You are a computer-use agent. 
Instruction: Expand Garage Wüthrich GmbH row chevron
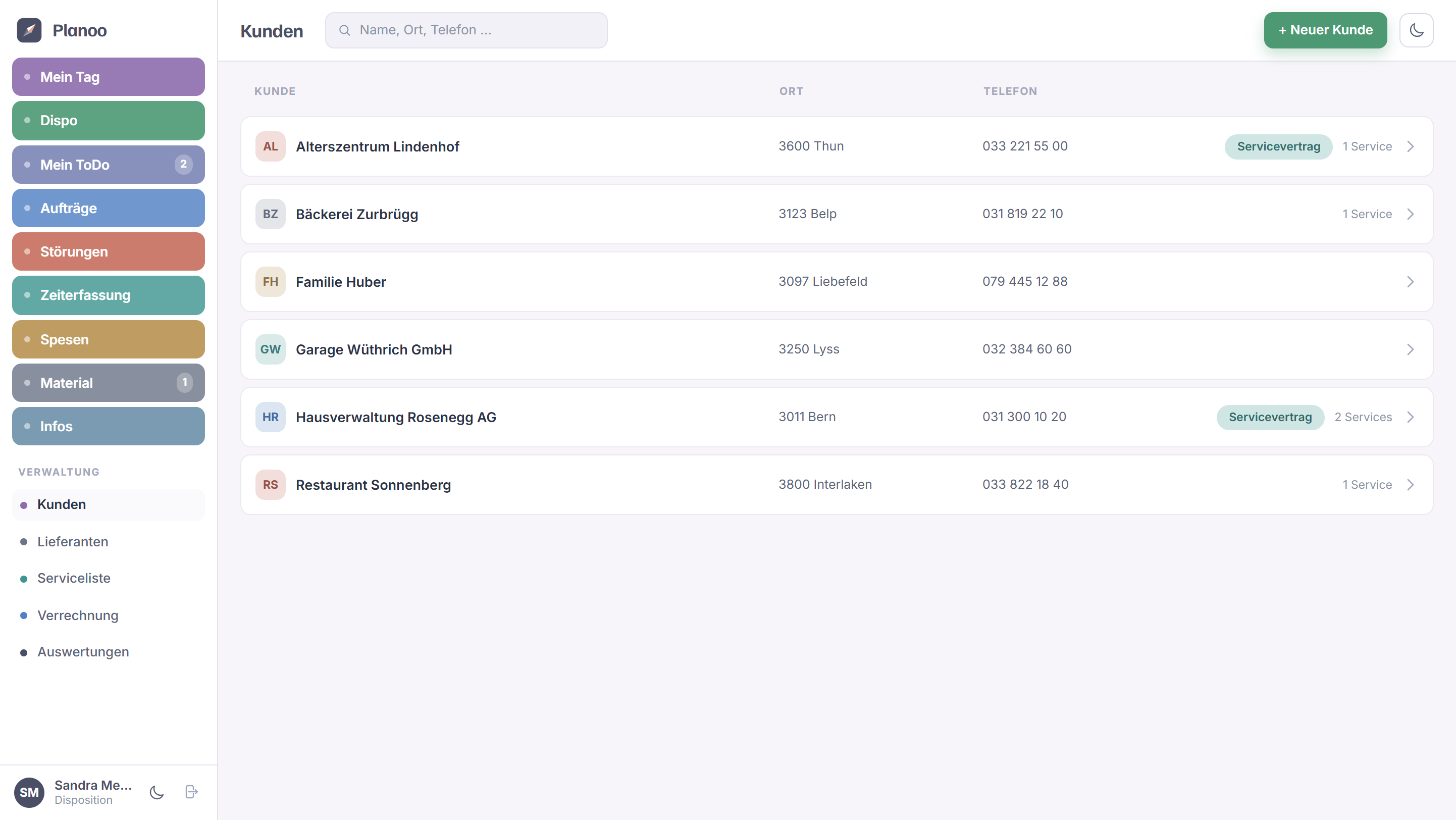[1410, 349]
